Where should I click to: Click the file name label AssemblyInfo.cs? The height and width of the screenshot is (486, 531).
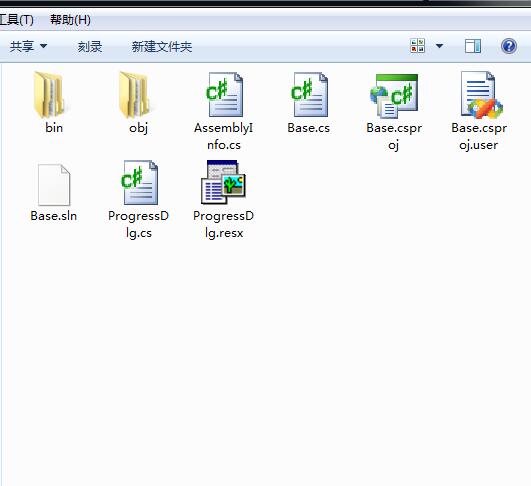coord(224,136)
